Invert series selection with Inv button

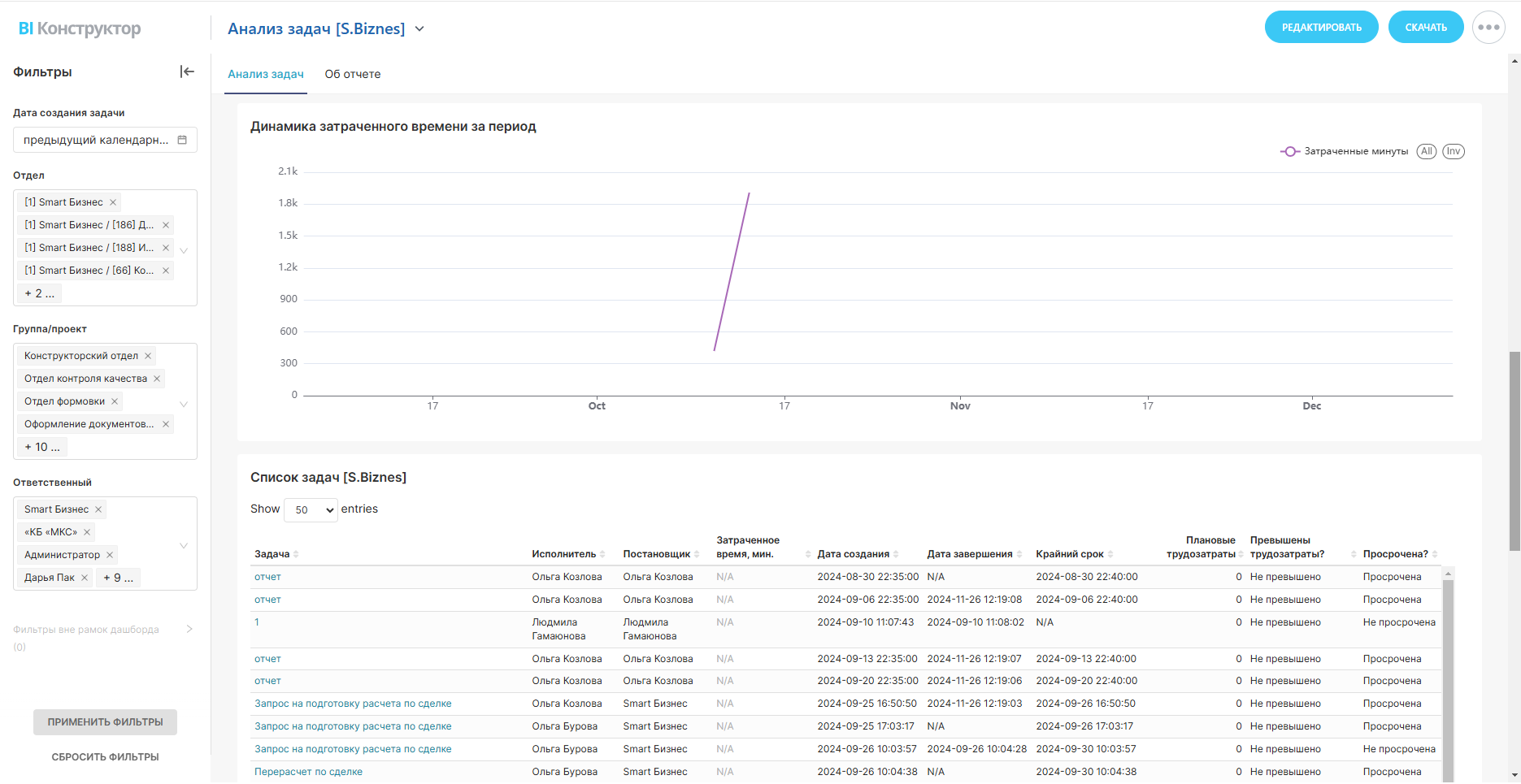click(x=1453, y=151)
